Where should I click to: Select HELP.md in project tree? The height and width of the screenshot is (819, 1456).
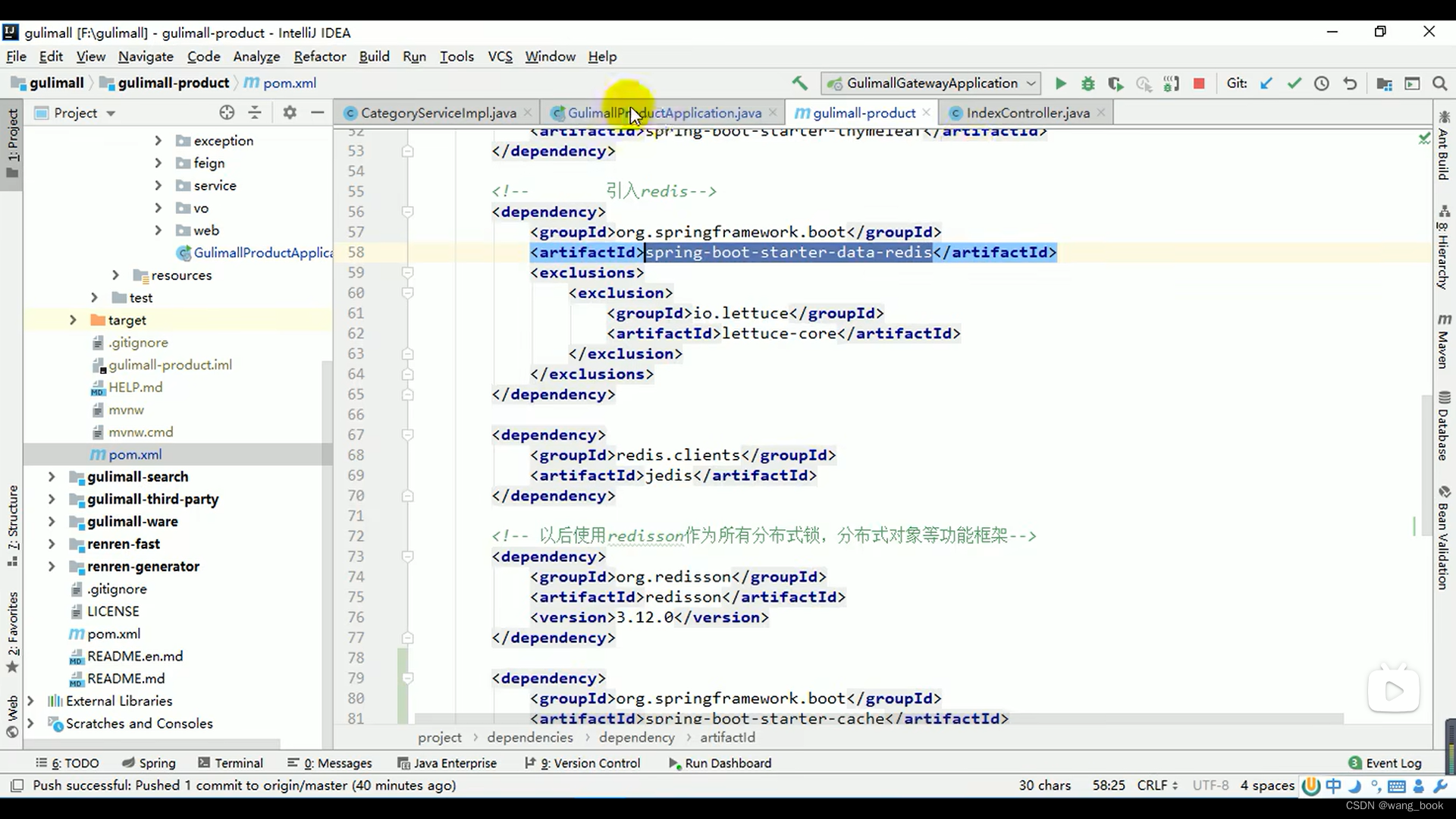point(135,387)
